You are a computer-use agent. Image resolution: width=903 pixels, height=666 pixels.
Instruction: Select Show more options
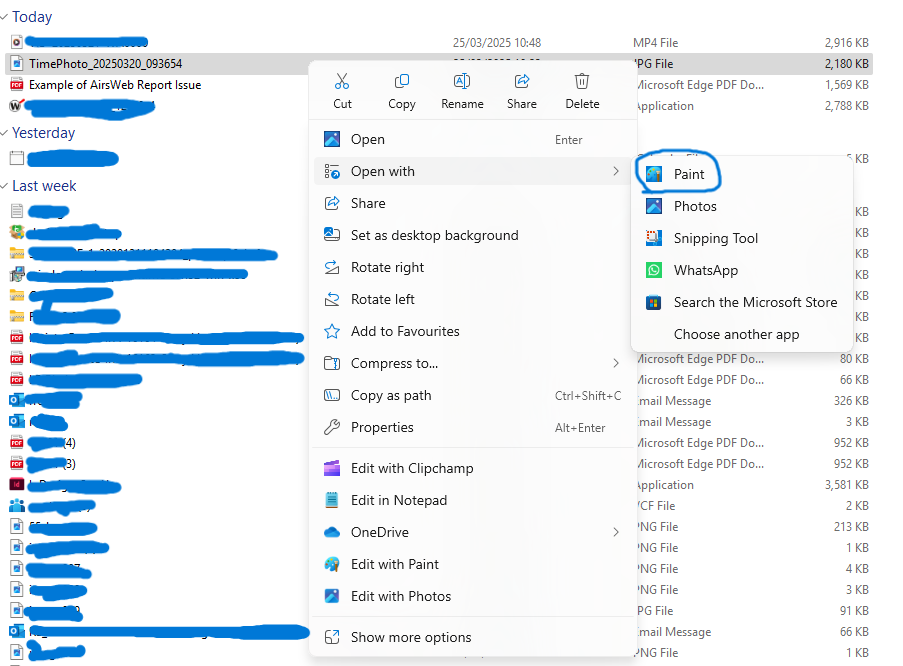pos(473,637)
